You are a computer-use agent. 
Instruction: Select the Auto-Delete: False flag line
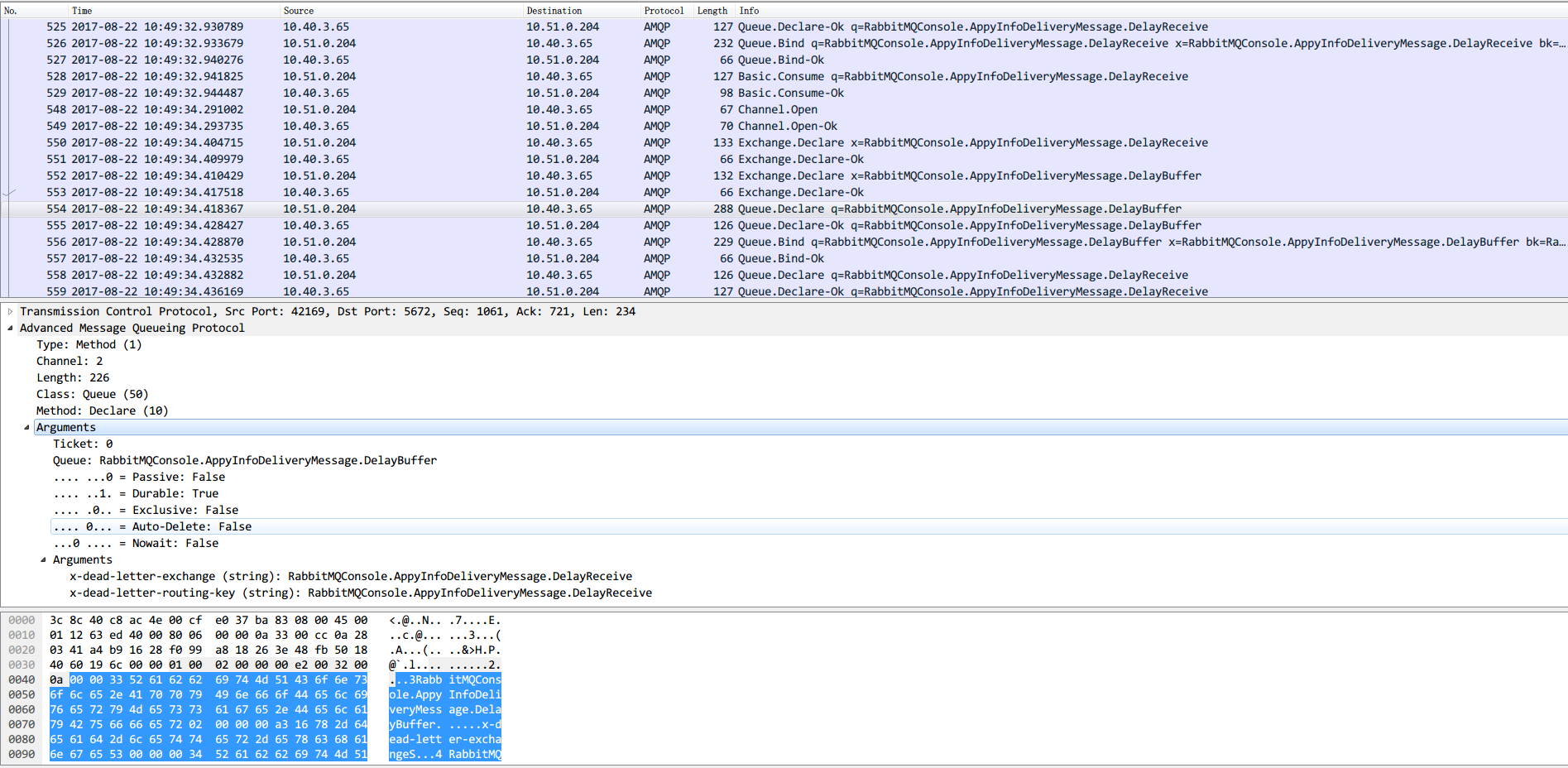(x=152, y=527)
